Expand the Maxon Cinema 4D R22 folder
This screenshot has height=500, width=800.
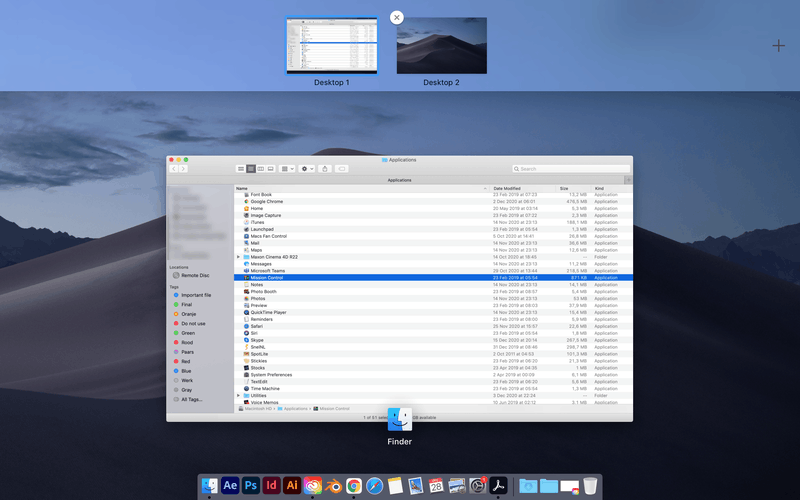click(x=238, y=257)
